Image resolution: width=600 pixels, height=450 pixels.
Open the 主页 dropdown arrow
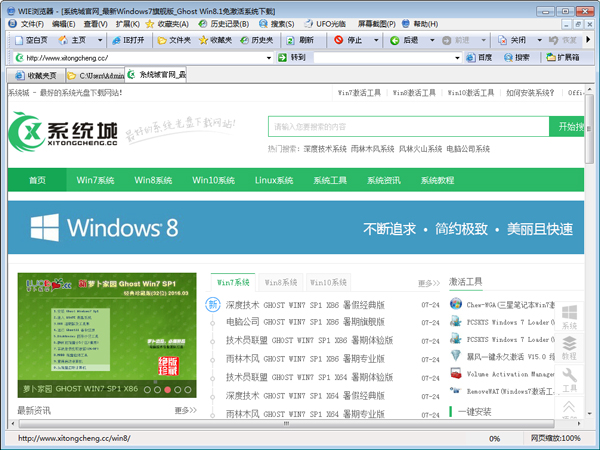[x=100, y=40]
